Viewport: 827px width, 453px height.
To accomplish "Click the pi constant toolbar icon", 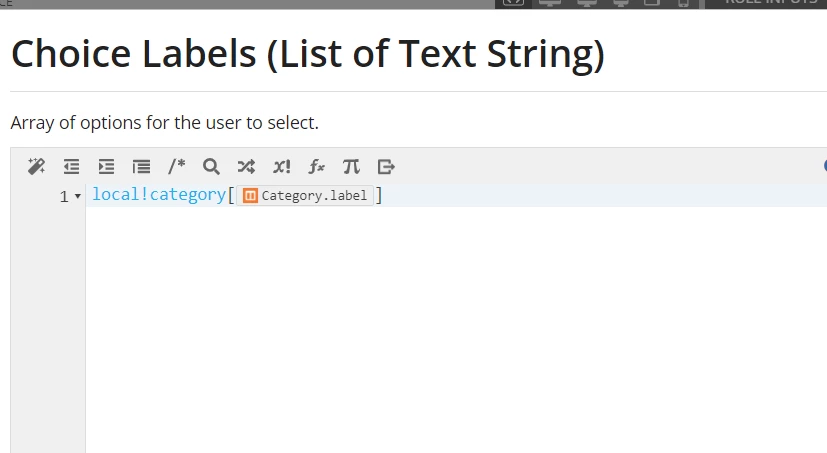I will pos(351,167).
